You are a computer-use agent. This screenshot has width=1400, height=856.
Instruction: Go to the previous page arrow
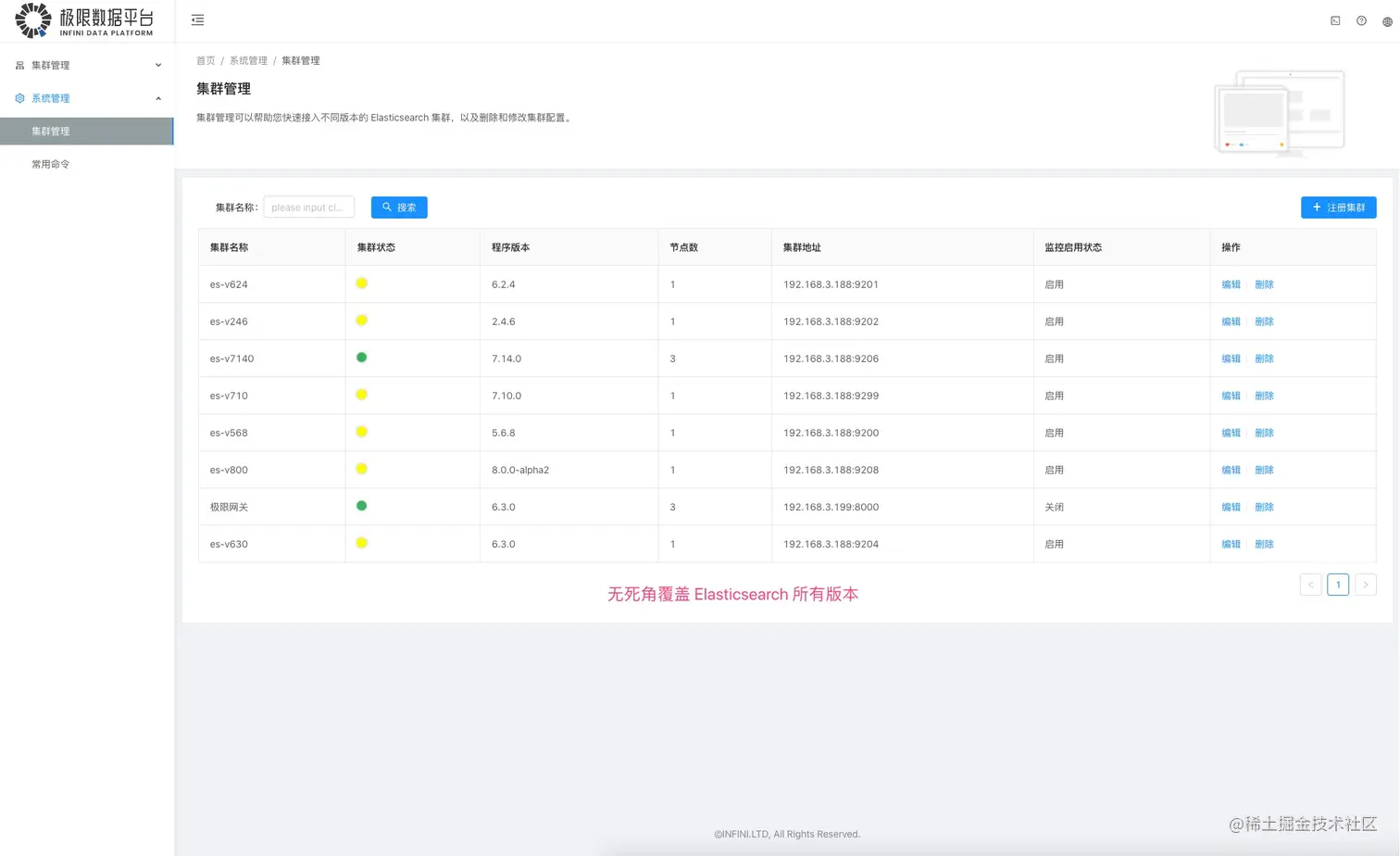tap(1311, 585)
